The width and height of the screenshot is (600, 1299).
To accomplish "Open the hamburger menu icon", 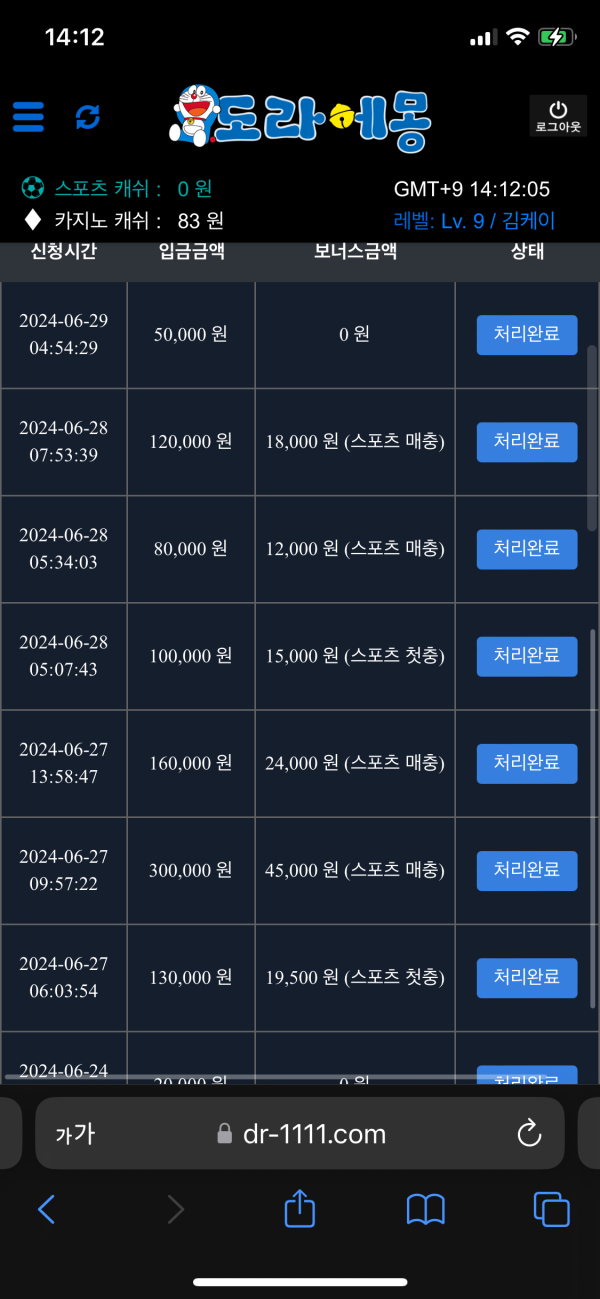I will [x=28, y=117].
